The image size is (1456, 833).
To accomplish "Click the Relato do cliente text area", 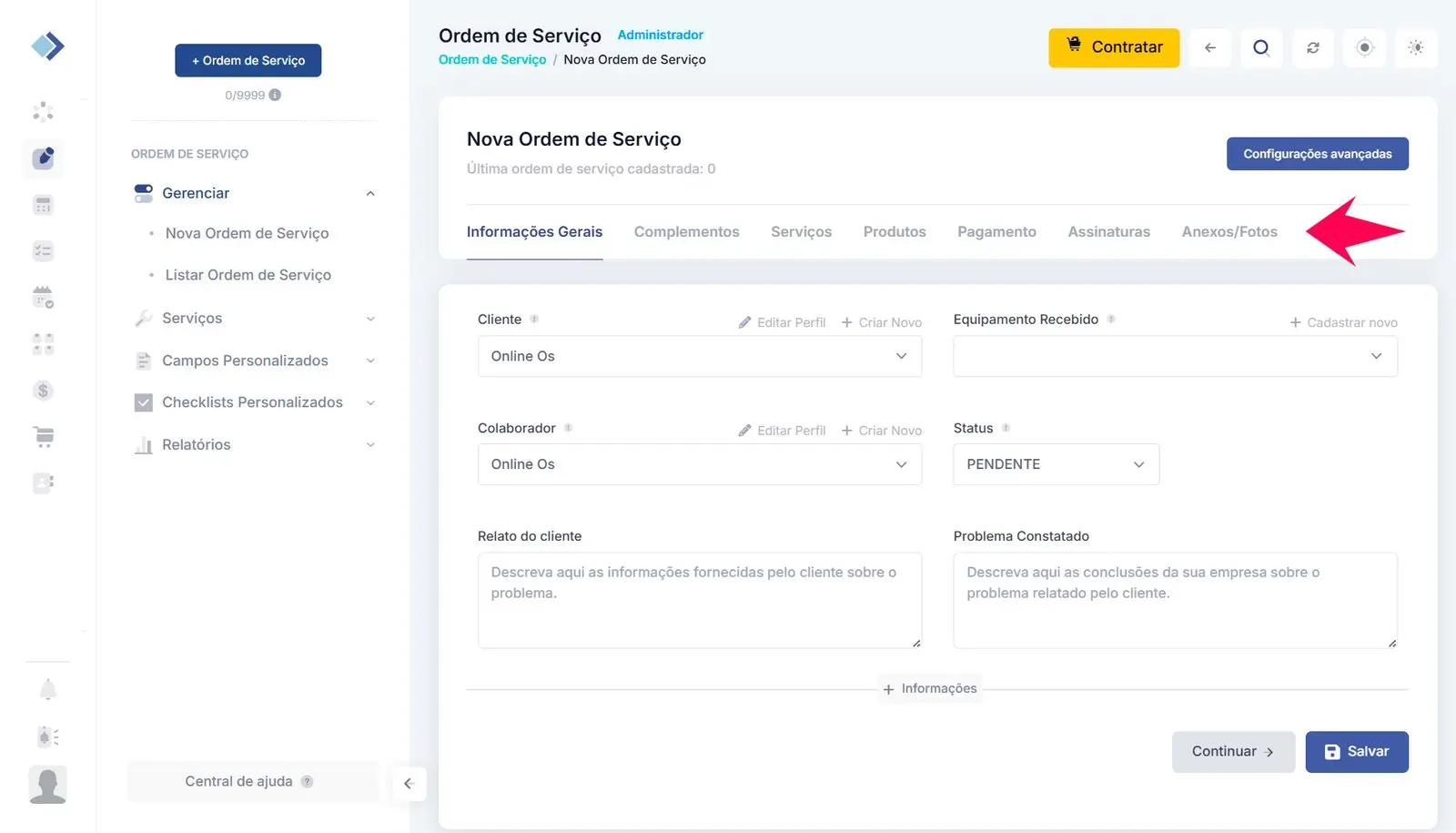I will 699,601.
